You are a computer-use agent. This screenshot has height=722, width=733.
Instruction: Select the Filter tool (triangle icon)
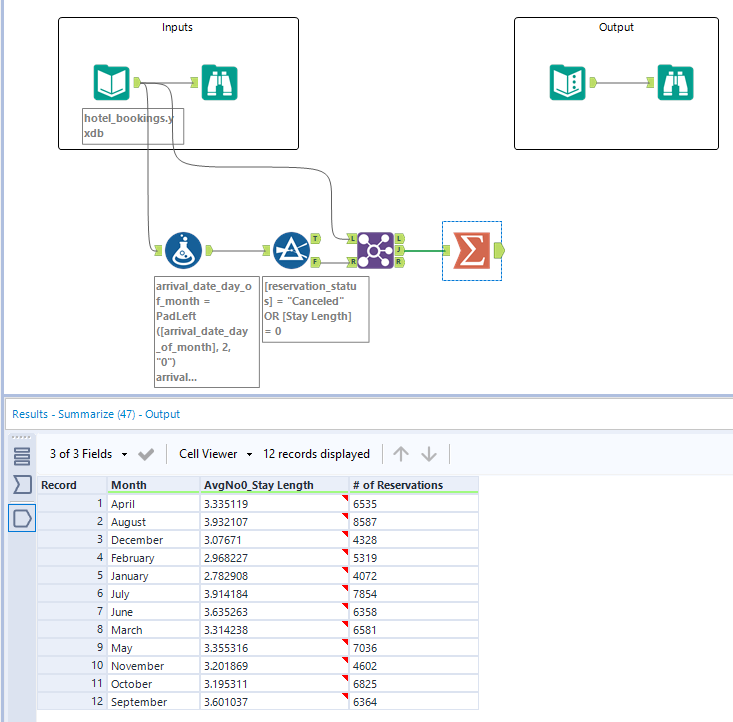291,251
